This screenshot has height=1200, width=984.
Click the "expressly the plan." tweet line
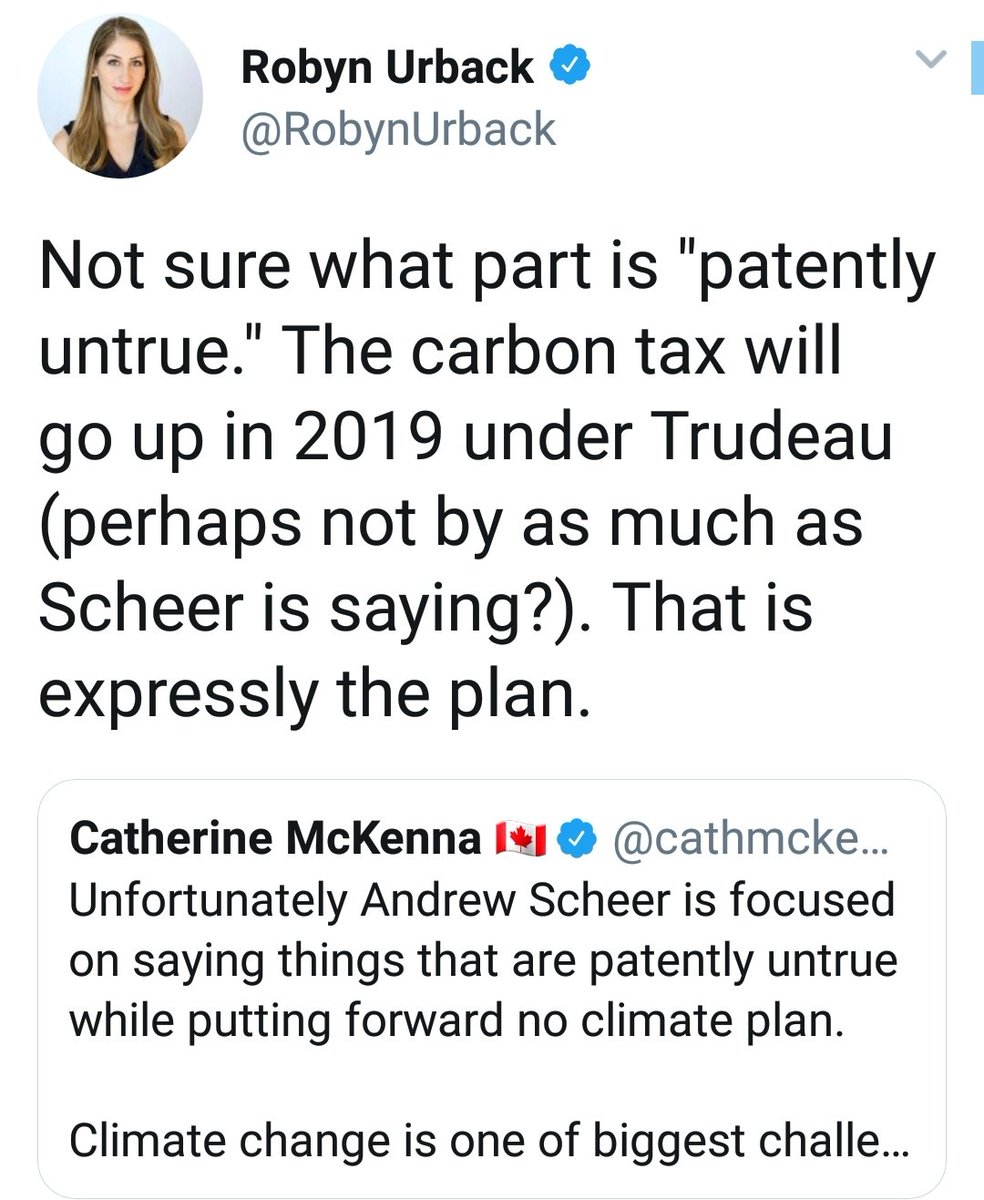[x=308, y=693]
